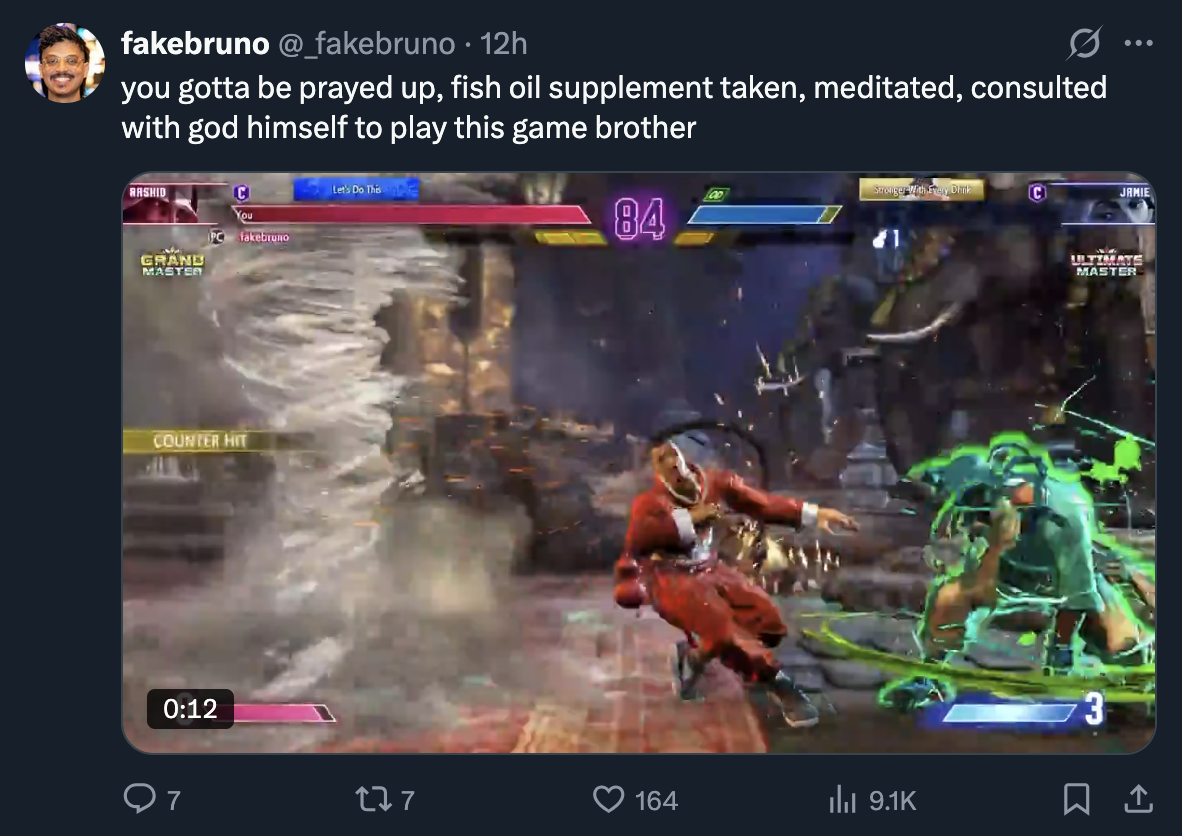The height and width of the screenshot is (836, 1182).
Task: Repost this tweet using retweet icon
Action: click(x=374, y=799)
